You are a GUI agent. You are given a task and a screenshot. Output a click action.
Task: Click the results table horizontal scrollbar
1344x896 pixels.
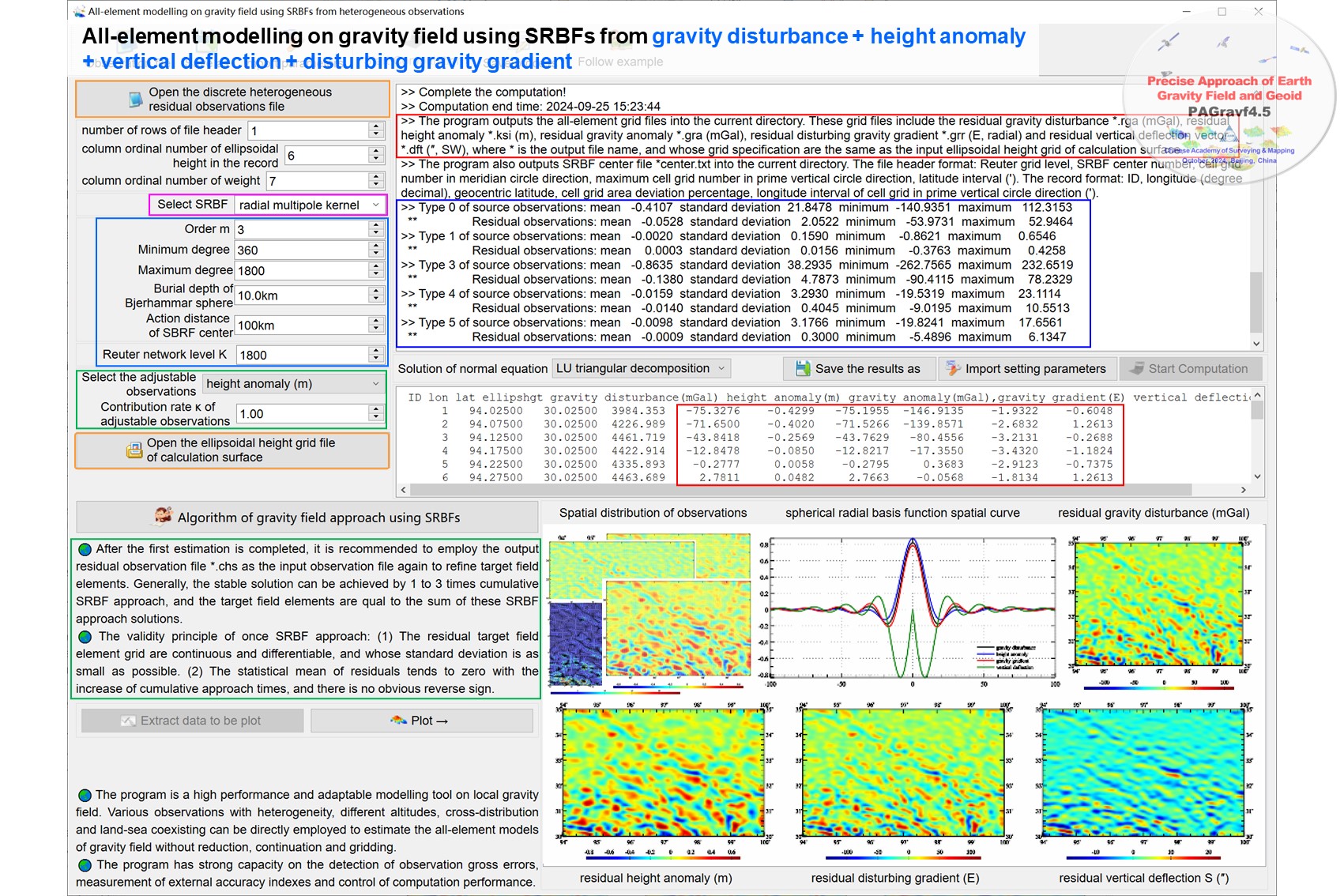coord(822,490)
